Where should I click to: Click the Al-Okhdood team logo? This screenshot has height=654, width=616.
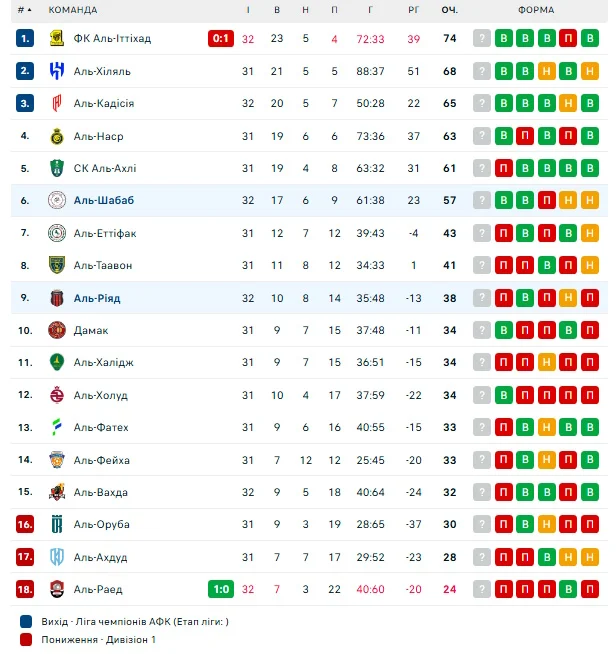pos(57,557)
